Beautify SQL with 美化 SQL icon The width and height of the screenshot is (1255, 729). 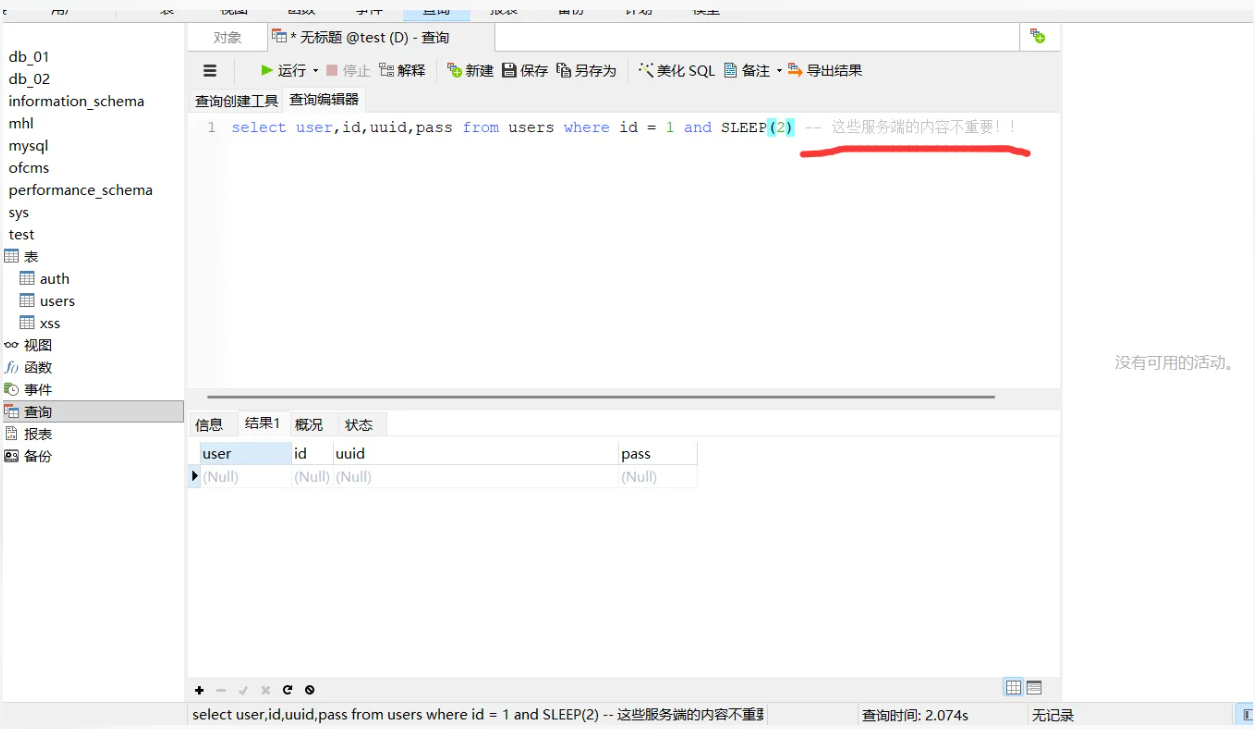coord(678,70)
